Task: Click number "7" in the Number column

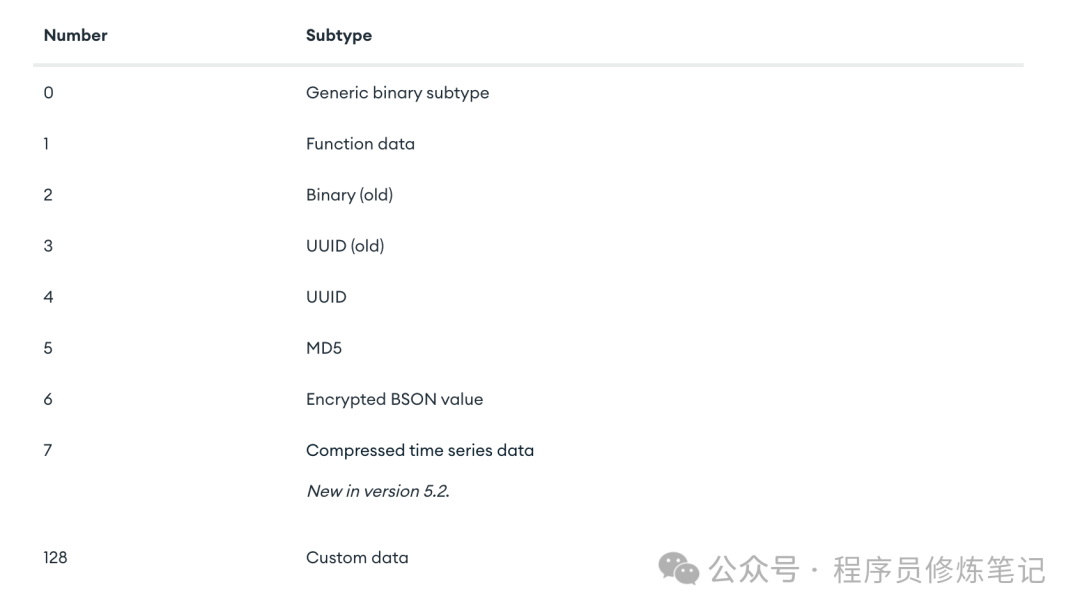Action: pos(48,450)
